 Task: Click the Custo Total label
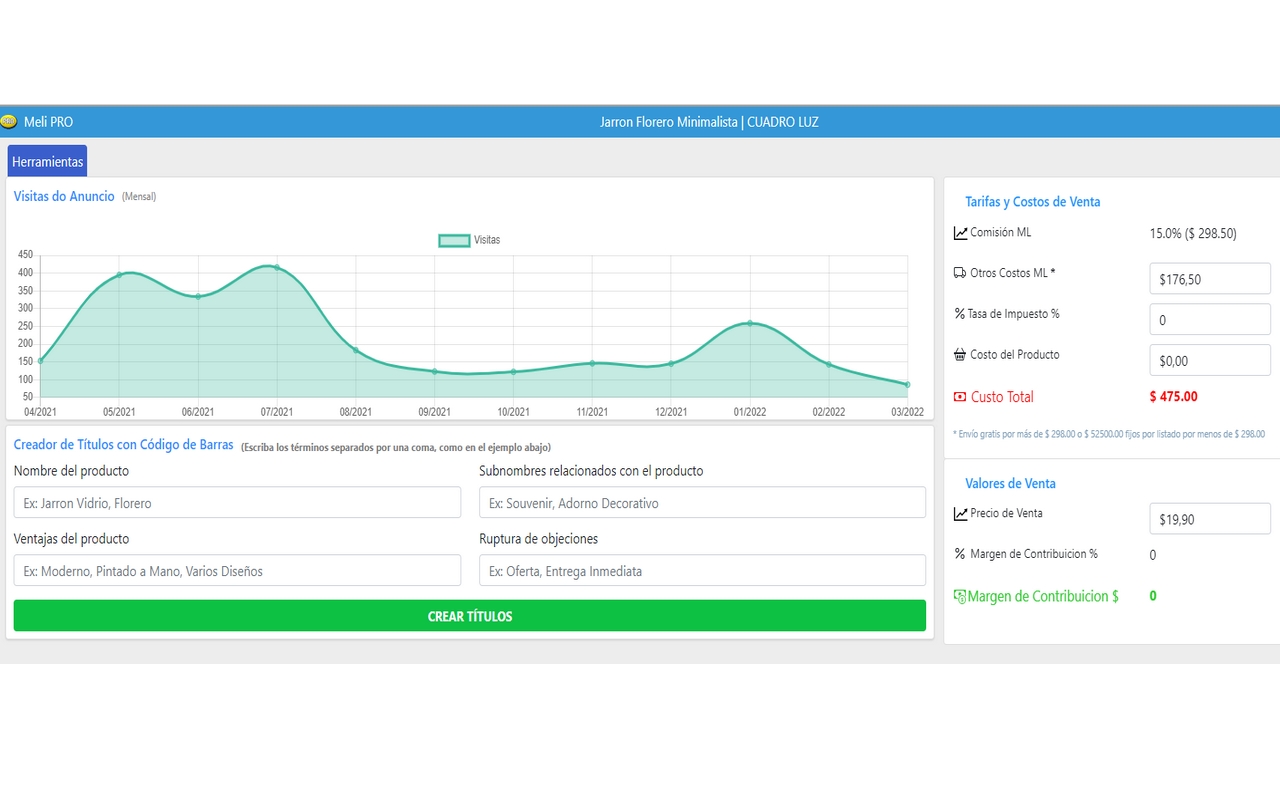point(1002,397)
